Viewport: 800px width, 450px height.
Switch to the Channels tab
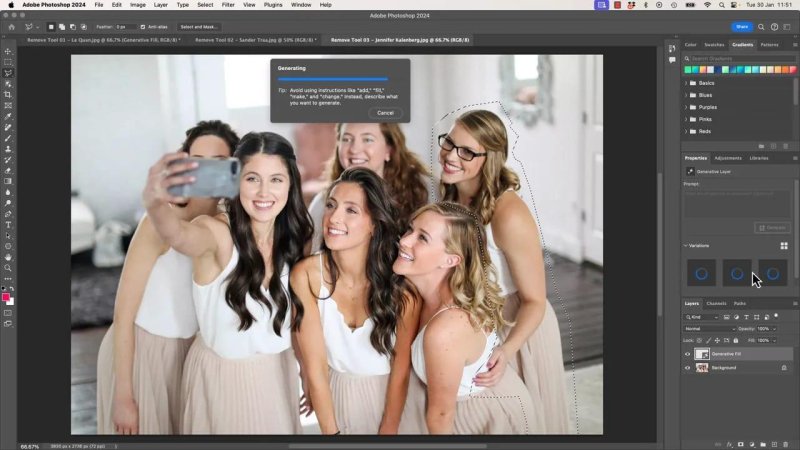[716, 304]
